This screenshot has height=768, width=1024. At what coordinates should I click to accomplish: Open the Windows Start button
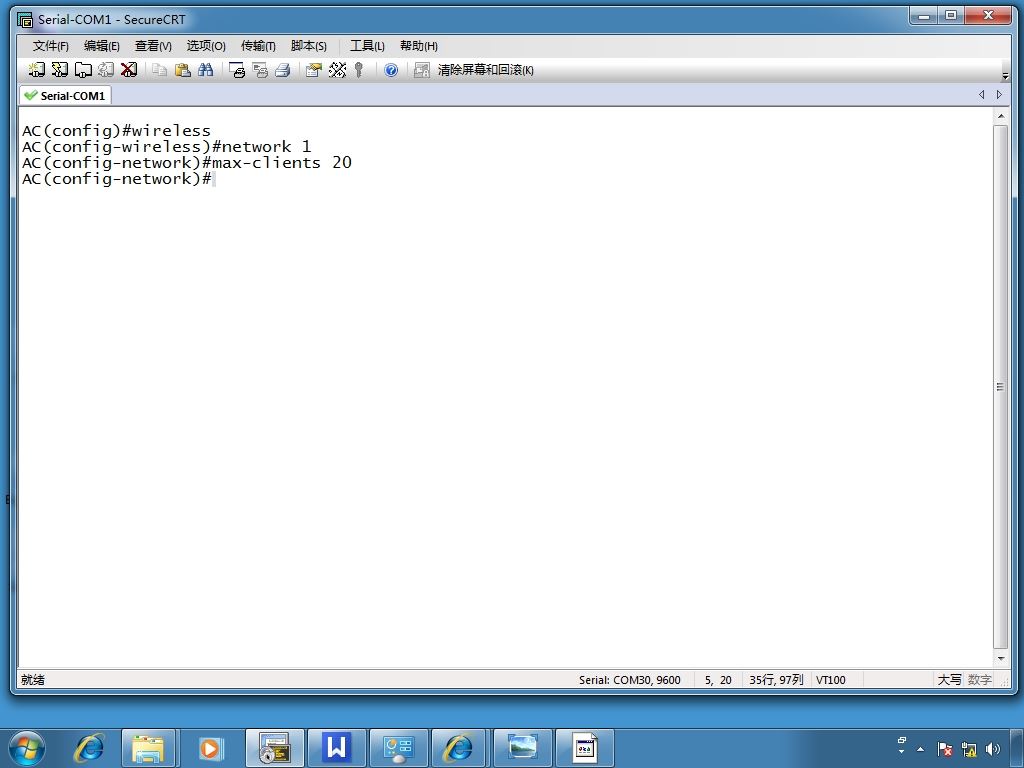click(x=27, y=748)
